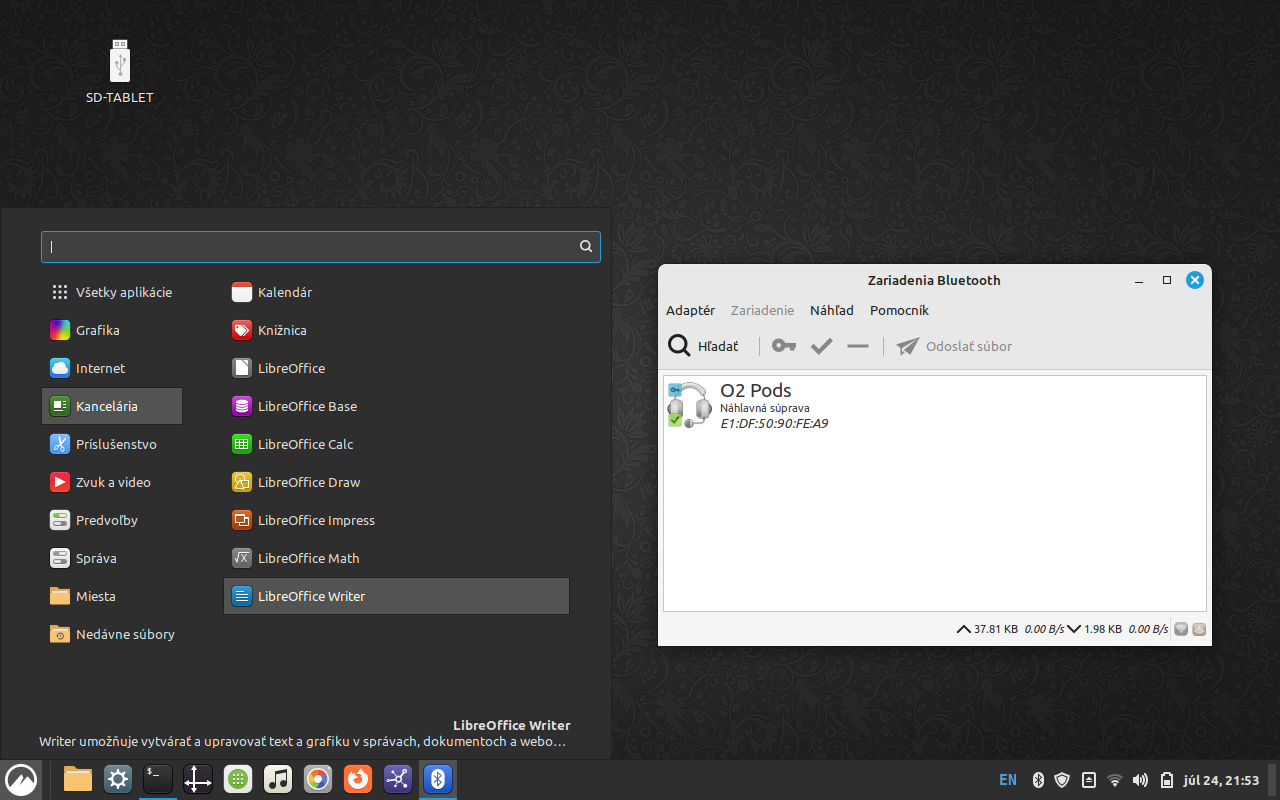Click the show desktop strip by the clock
This screenshot has width=1280, height=800.
pos(1274,780)
